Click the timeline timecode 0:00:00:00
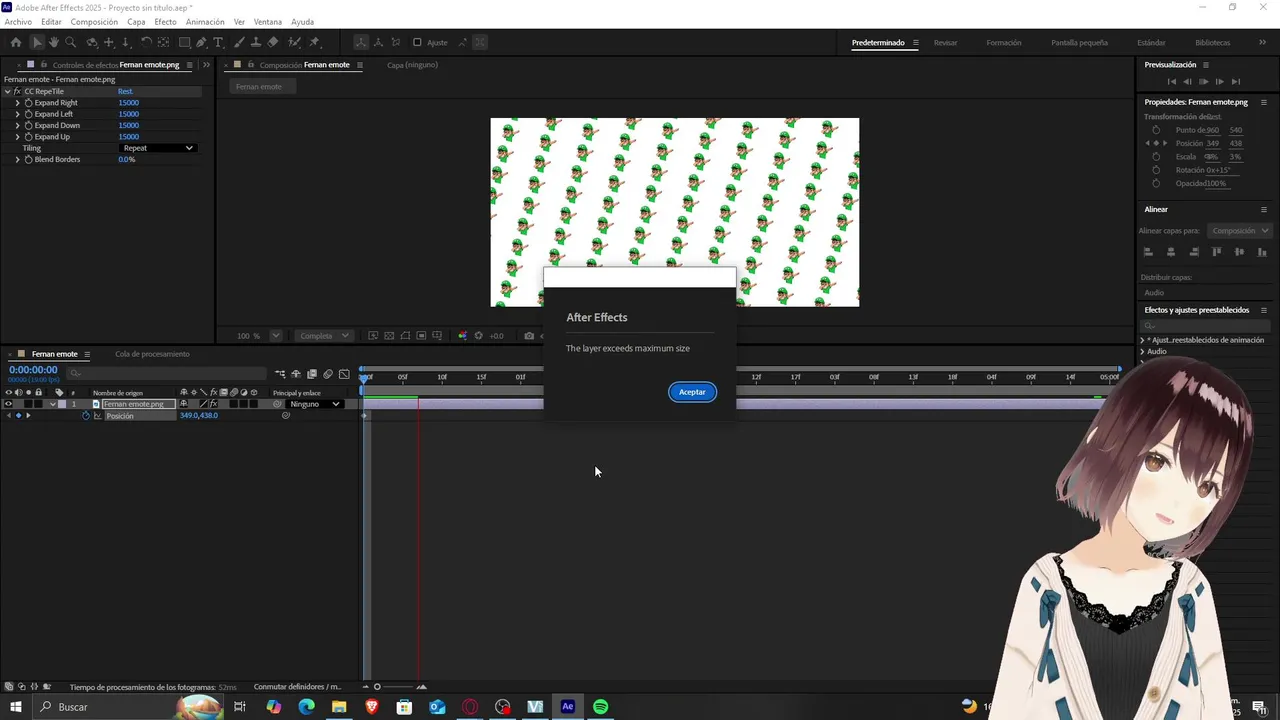This screenshot has height=720, width=1280. coord(33,370)
